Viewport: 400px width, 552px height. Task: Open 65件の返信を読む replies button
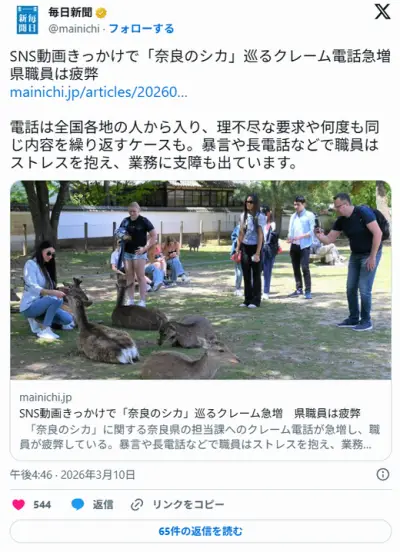point(200,531)
